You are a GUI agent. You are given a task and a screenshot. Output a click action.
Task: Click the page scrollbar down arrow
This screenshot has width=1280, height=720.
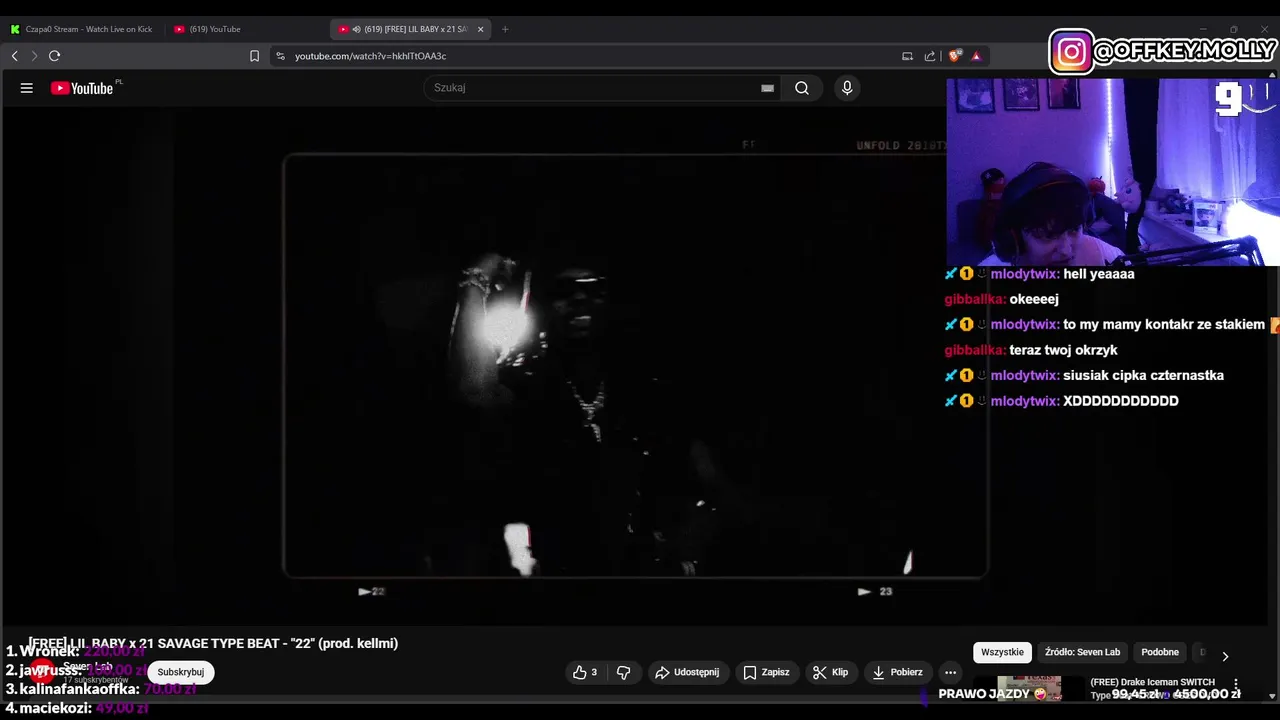tap(1272, 696)
